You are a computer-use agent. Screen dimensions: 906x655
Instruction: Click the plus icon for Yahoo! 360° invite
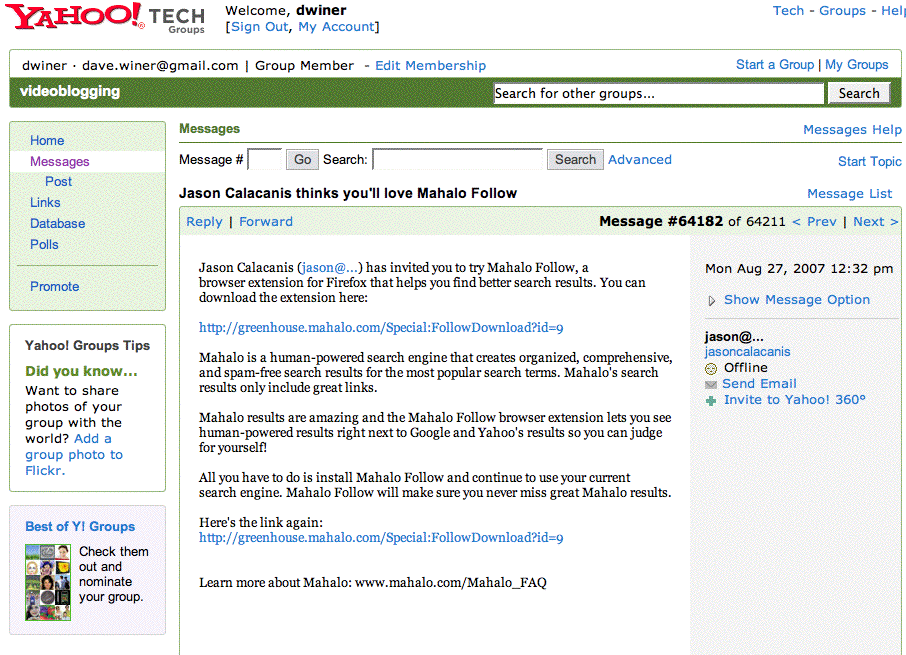(x=711, y=400)
